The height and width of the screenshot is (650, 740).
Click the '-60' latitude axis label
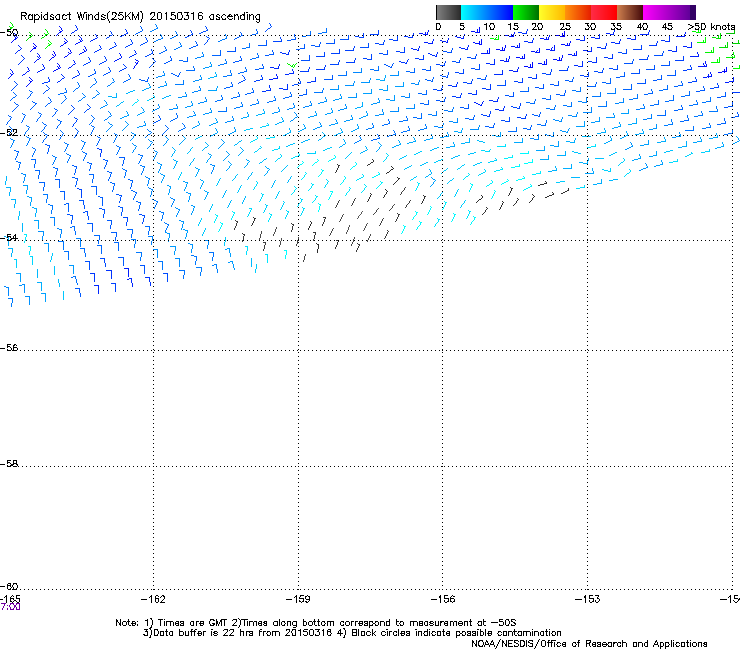(9, 586)
